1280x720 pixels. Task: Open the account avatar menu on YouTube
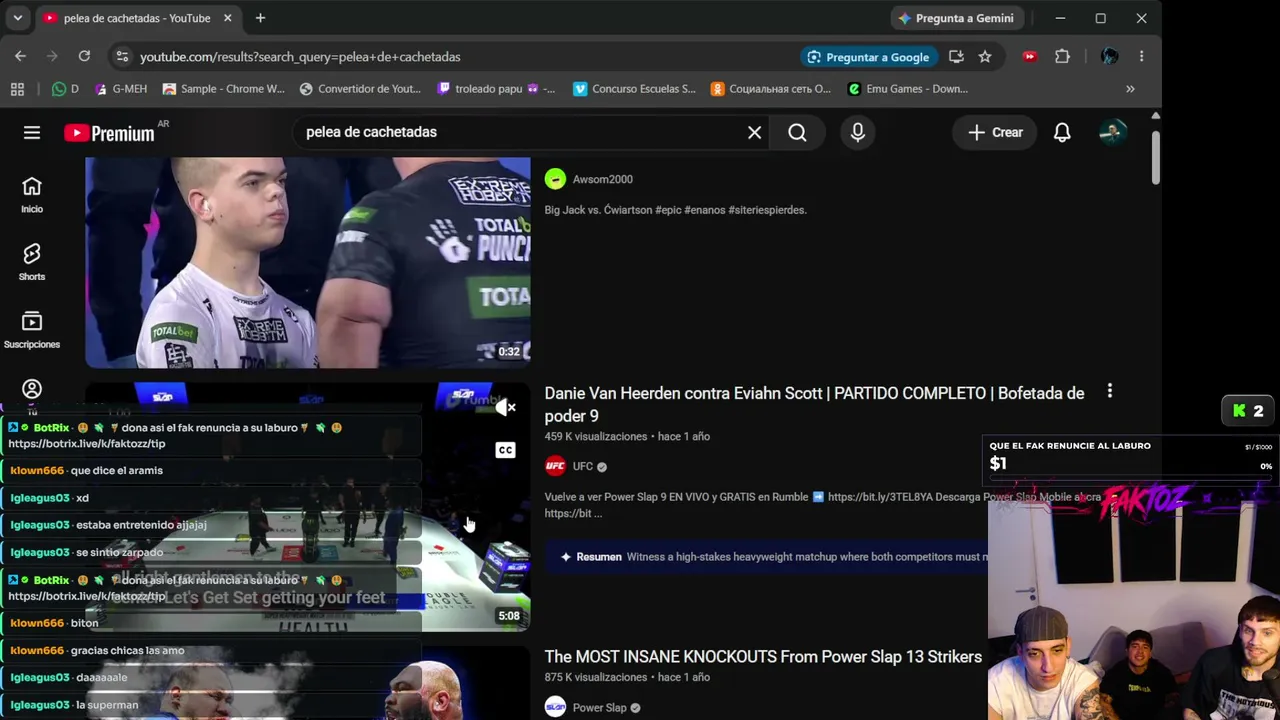coord(1112,132)
